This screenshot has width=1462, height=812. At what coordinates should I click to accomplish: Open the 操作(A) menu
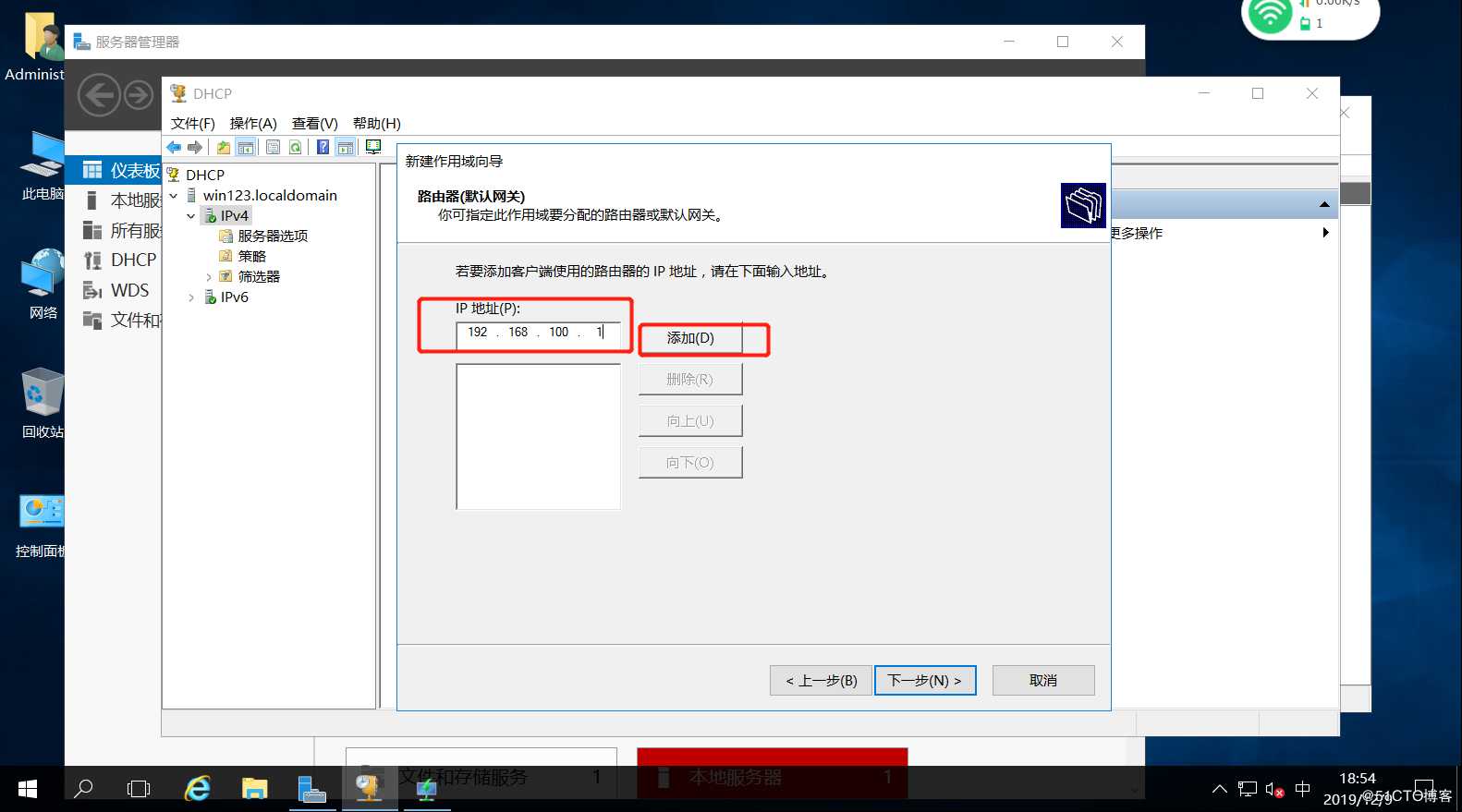pyautogui.click(x=253, y=123)
